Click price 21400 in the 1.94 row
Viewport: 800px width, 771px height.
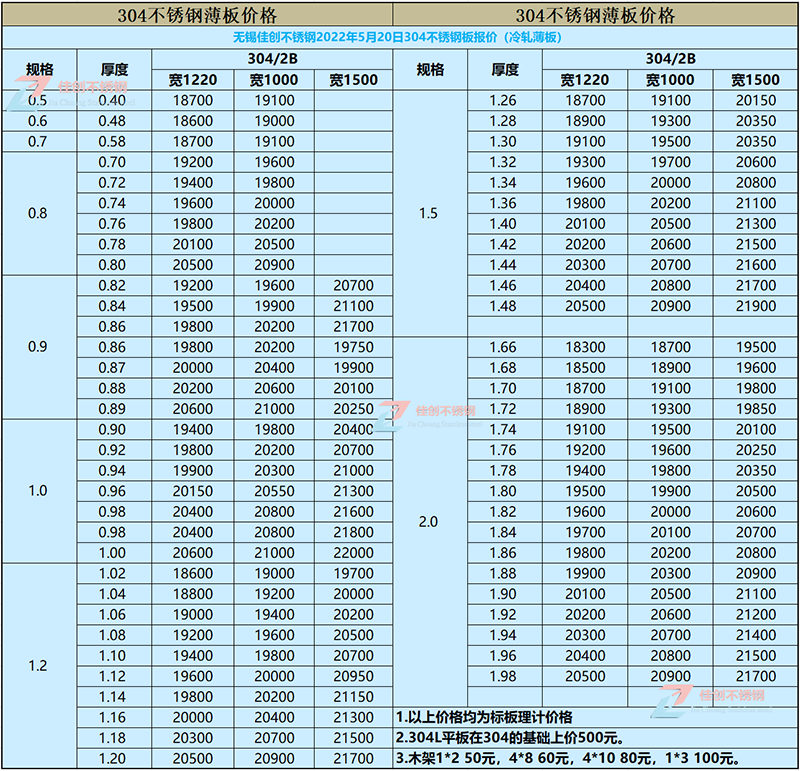click(756, 635)
